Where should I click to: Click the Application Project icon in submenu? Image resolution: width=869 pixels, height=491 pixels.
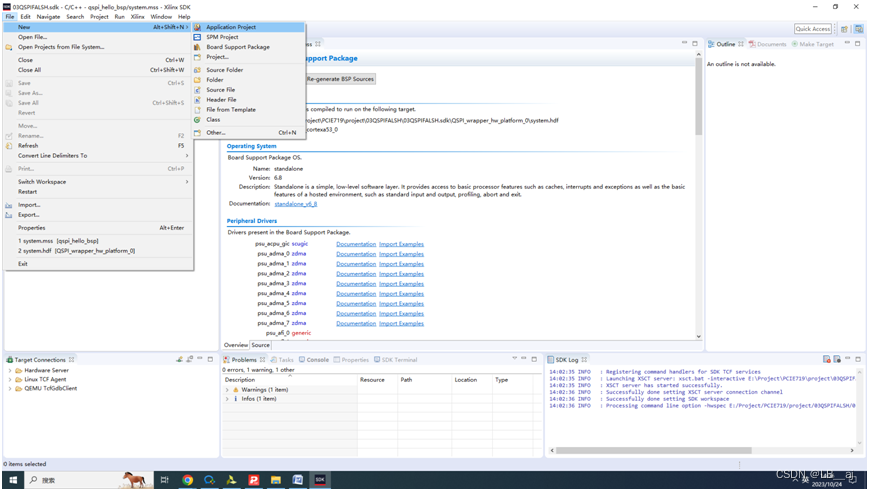click(197, 27)
